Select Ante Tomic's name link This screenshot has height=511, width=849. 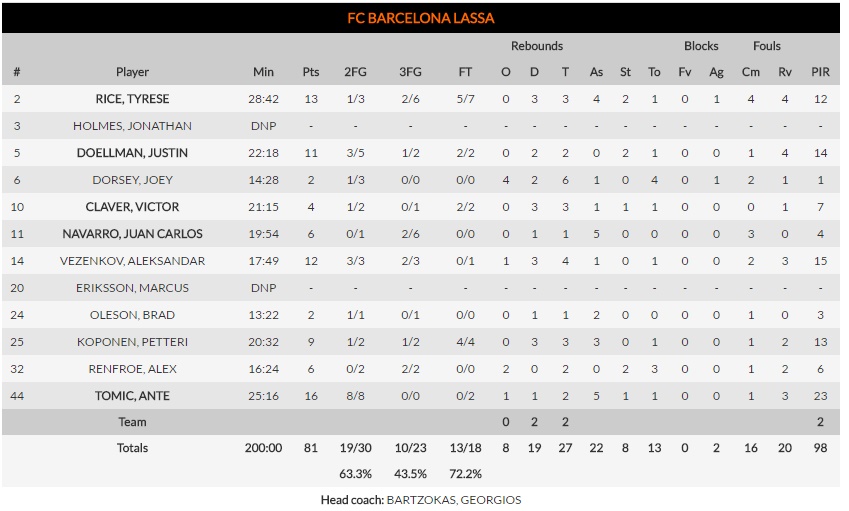pyautogui.click(x=132, y=396)
